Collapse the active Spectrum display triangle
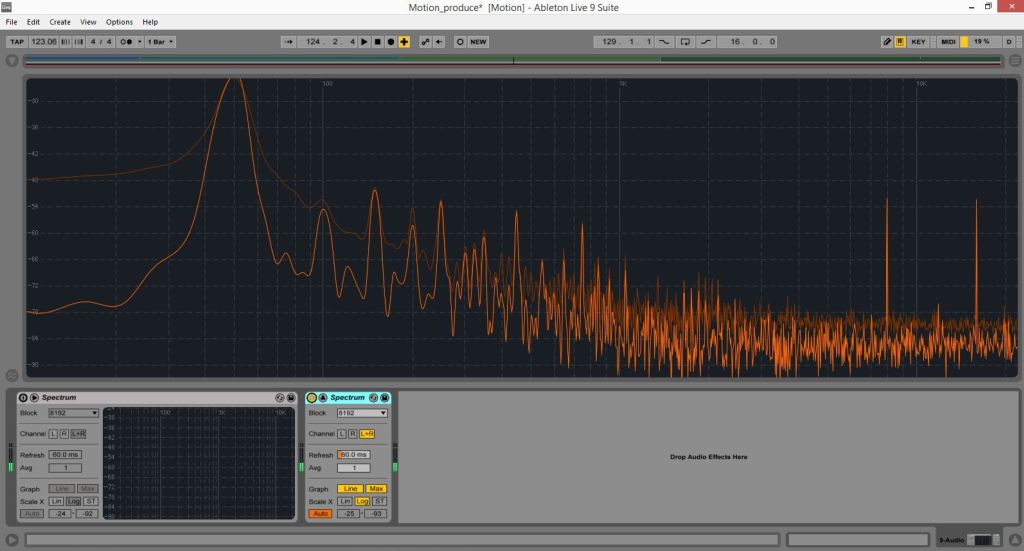 click(x=323, y=398)
